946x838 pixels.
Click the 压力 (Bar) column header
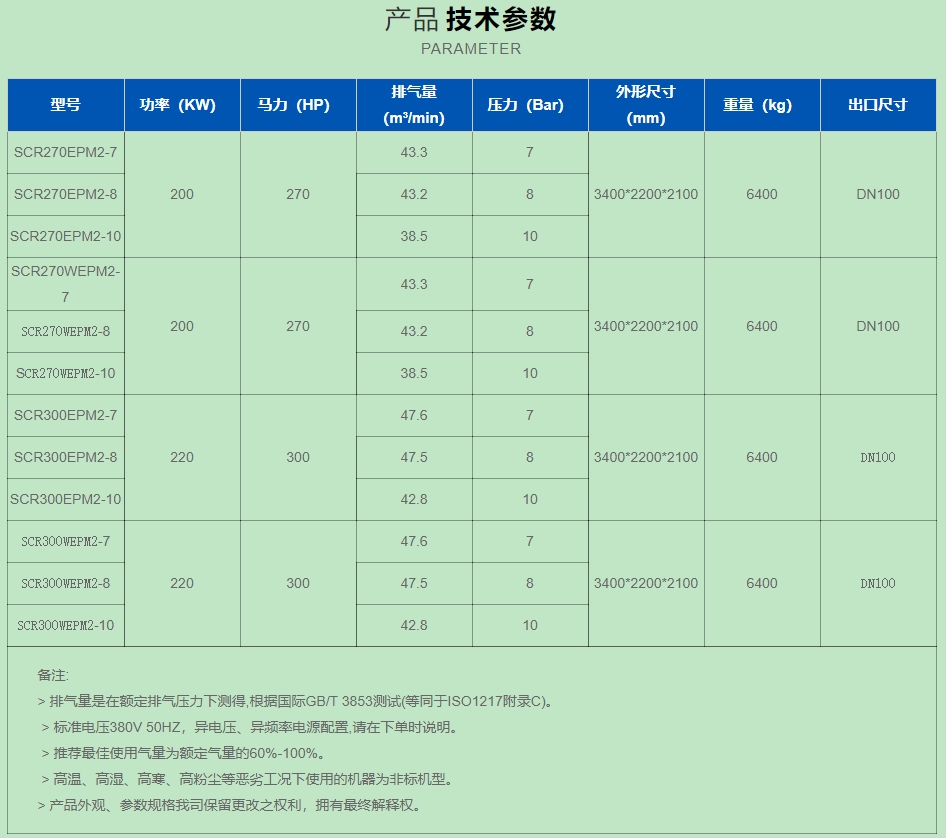529,104
